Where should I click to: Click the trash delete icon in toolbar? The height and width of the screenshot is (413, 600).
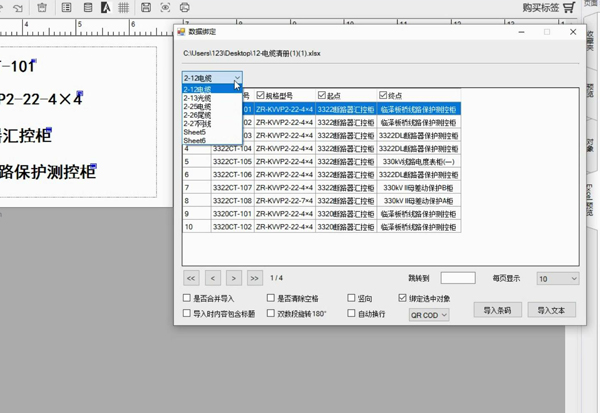click(x=42, y=8)
